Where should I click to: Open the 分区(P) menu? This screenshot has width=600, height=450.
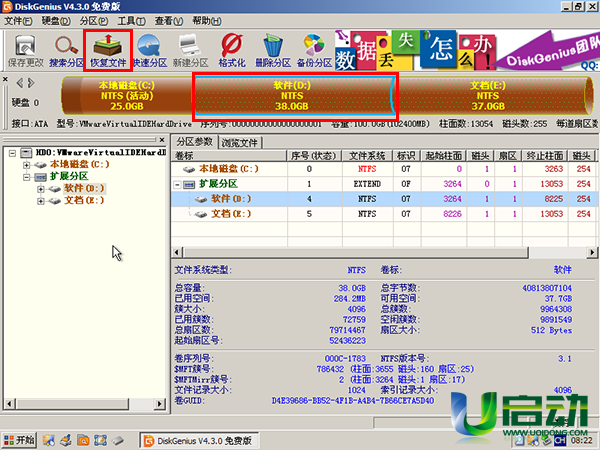pyautogui.click(x=94, y=21)
